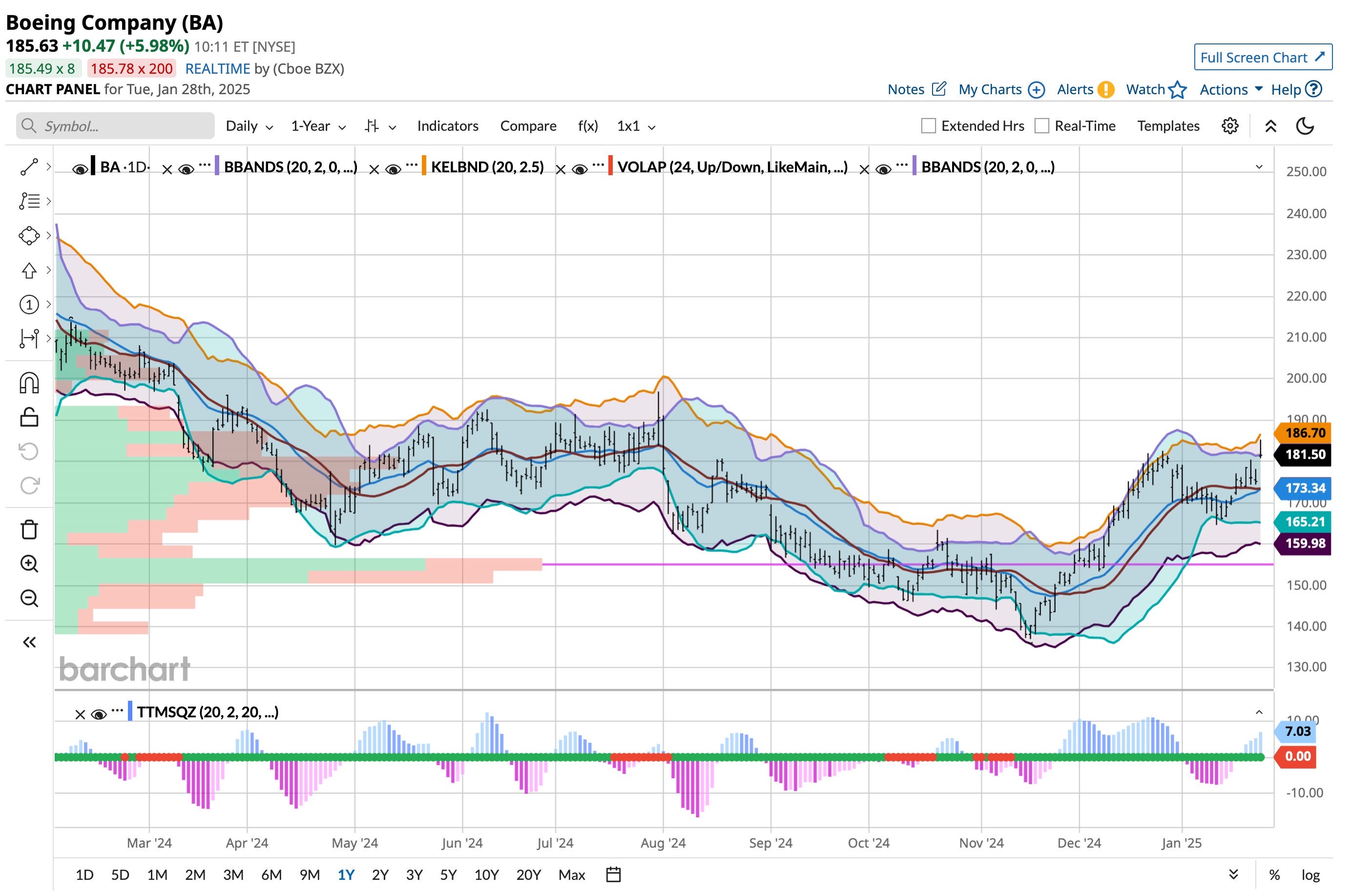Open the bar type dropdown

[380, 126]
